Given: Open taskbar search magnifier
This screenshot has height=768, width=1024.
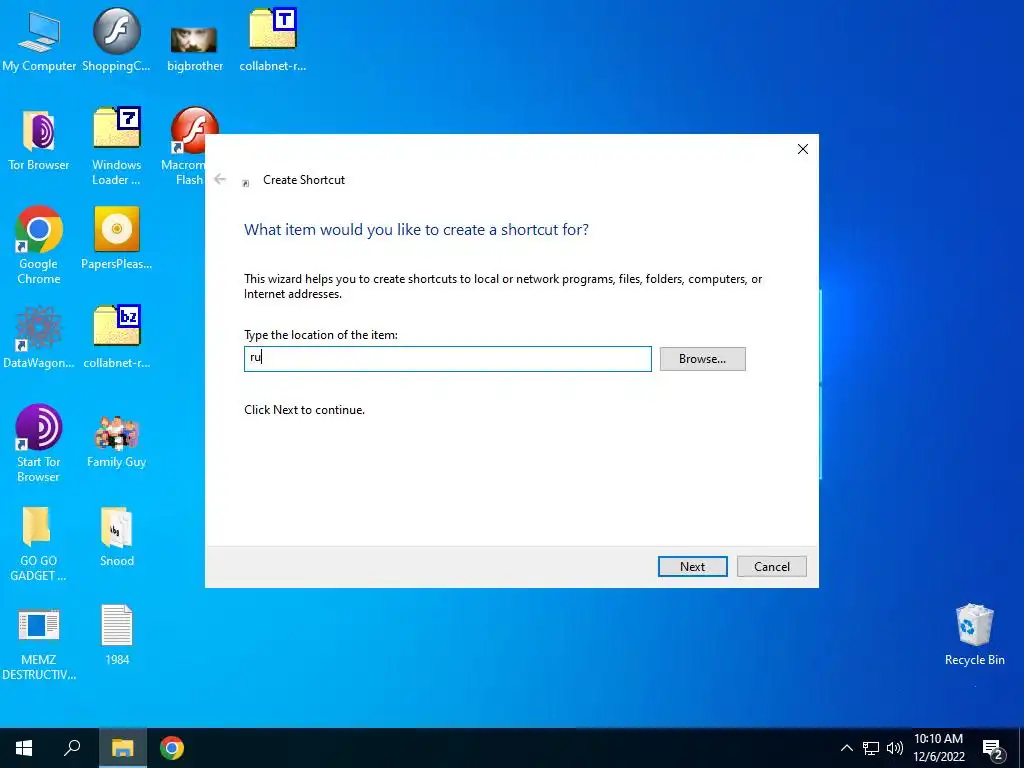Looking at the screenshot, I should [x=72, y=748].
